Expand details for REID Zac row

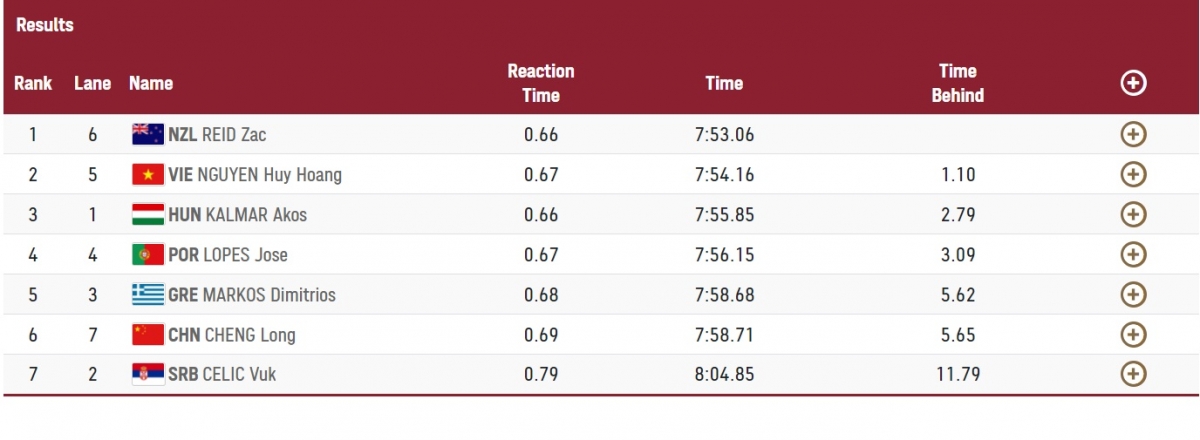click(x=1132, y=134)
